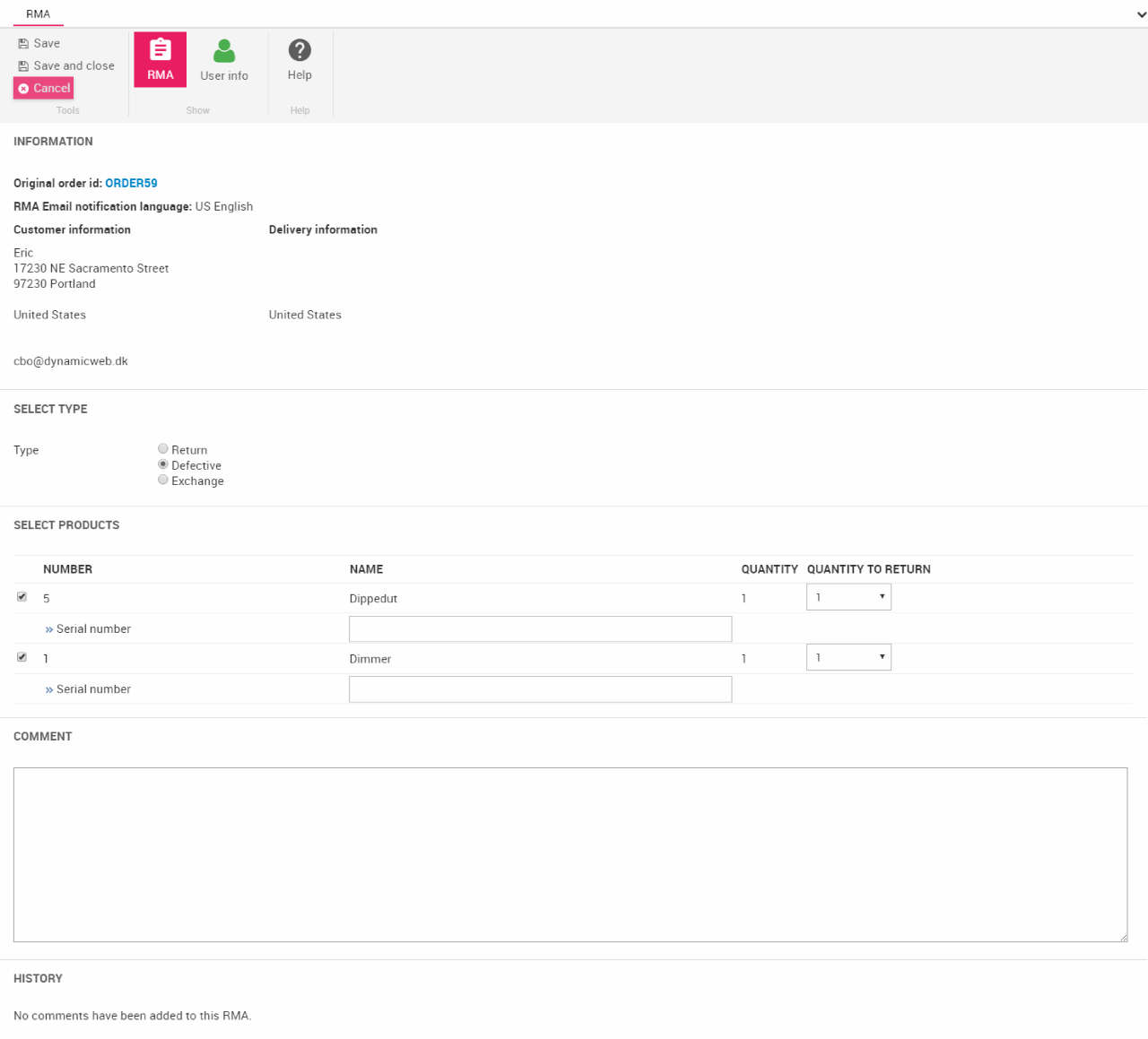Click the Save icon in toolbar

[x=23, y=44]
